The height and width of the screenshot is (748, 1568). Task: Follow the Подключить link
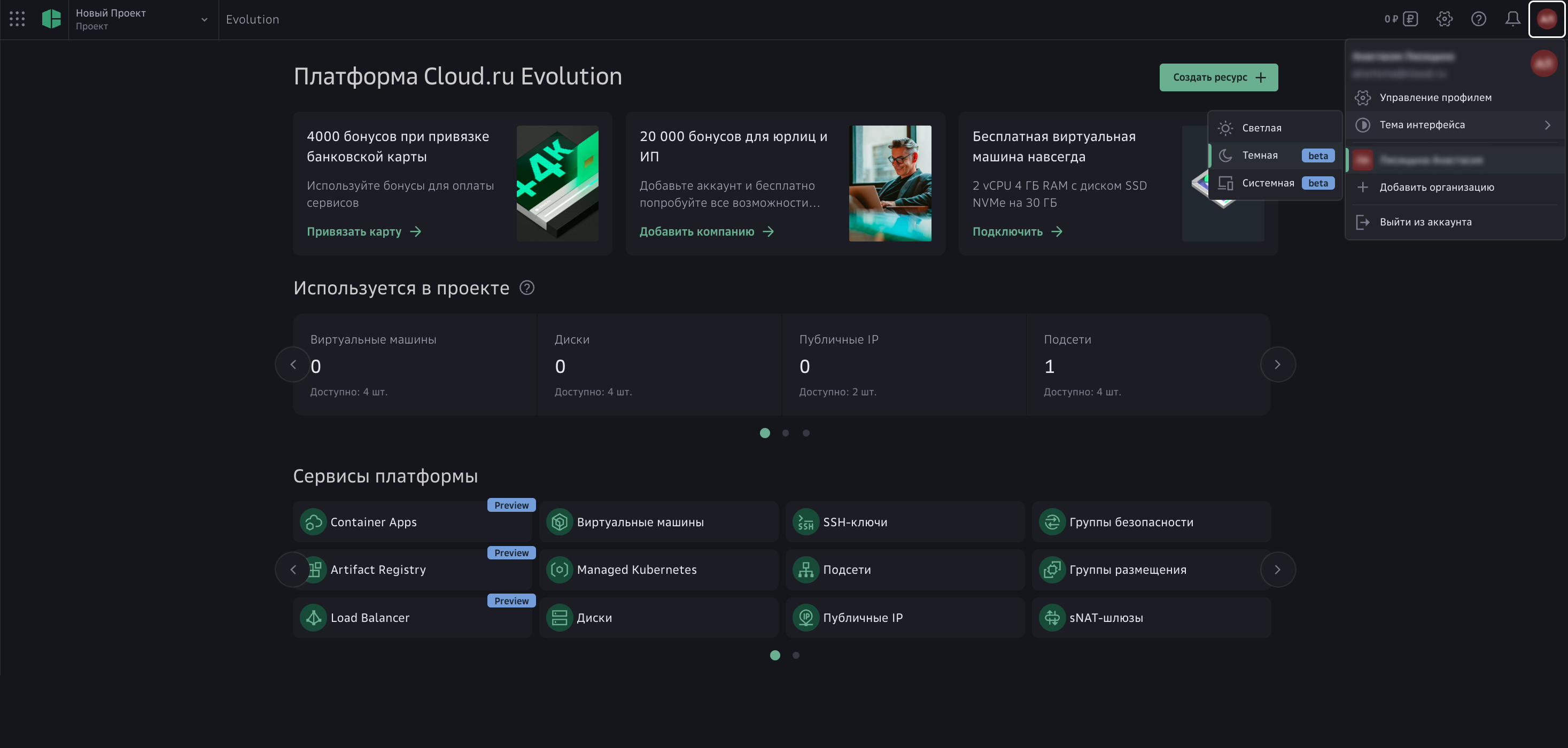point(1018,231)
